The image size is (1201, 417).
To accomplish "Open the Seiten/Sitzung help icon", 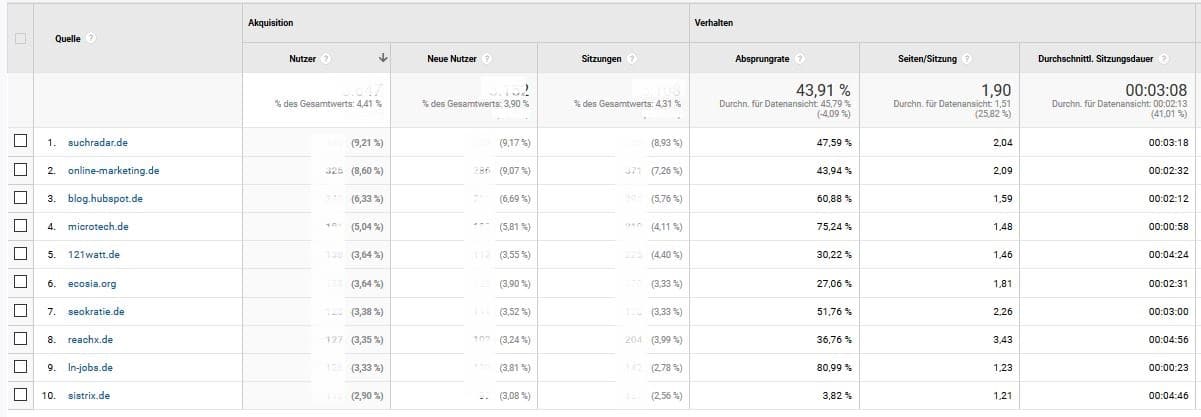I will (968, 59).
